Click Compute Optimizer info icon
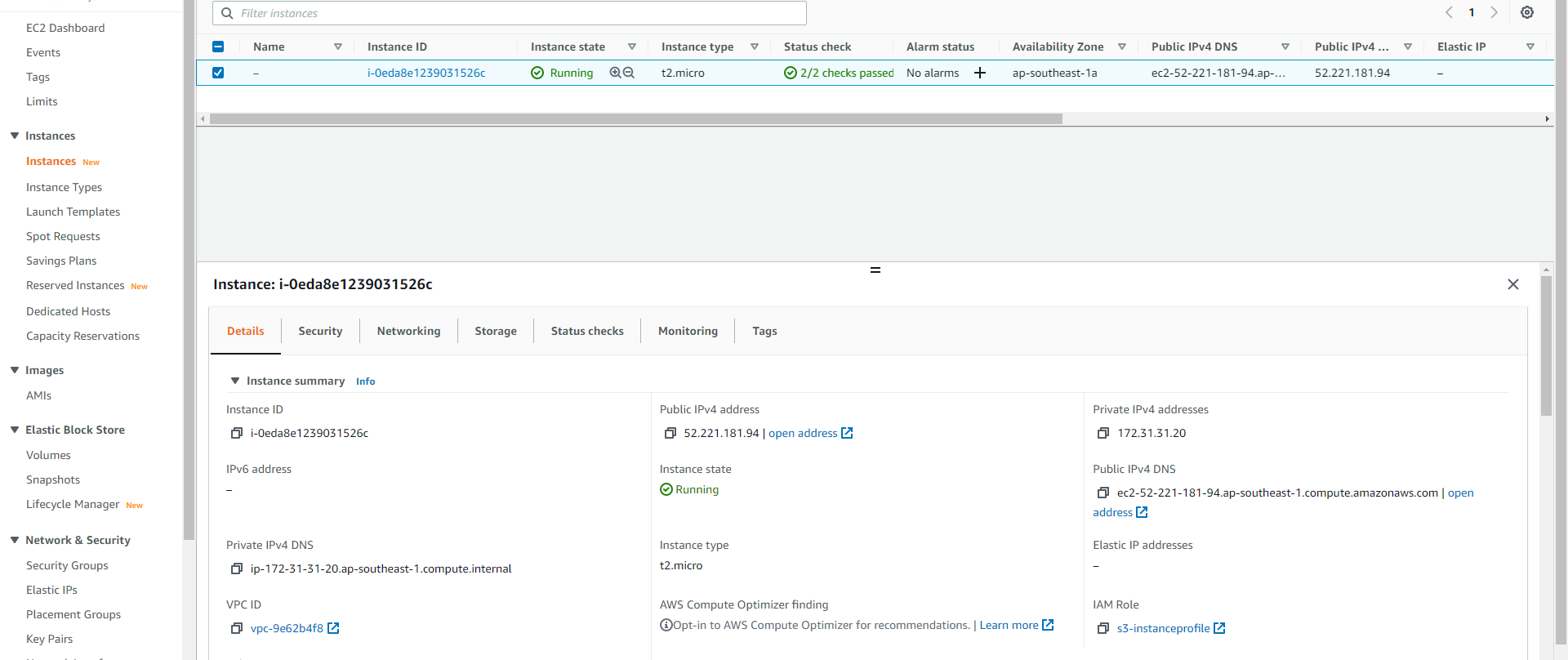The height and width of the screenshot is (660, 1568). [x=666, y=625]
